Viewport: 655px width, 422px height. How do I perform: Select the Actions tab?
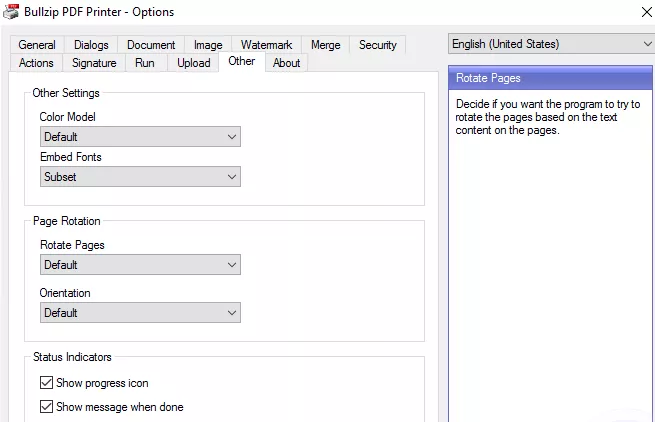pyautogui.click(x=36, y=63)
